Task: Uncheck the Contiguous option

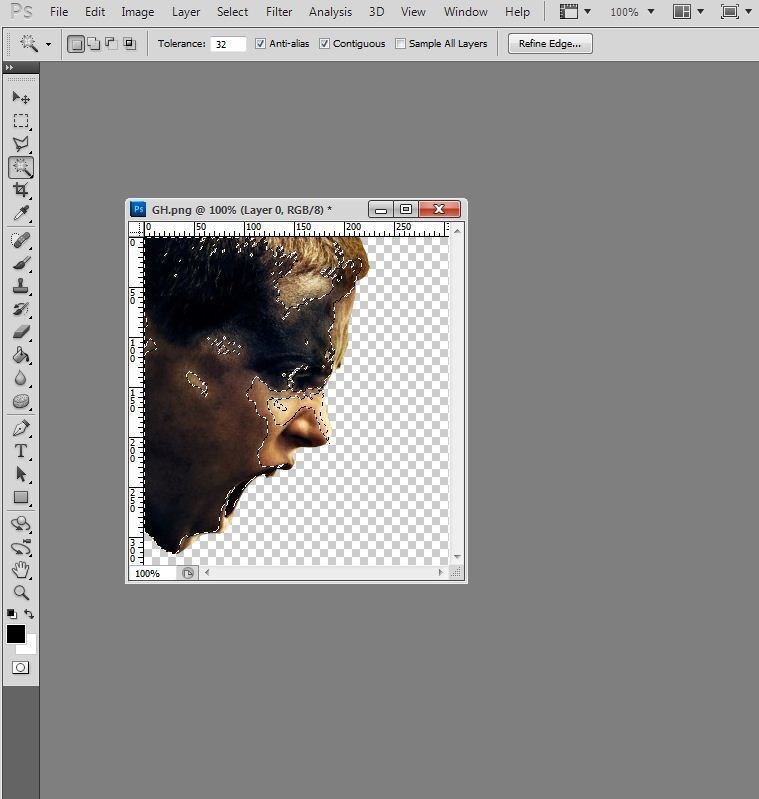Action: click(325, 44)
